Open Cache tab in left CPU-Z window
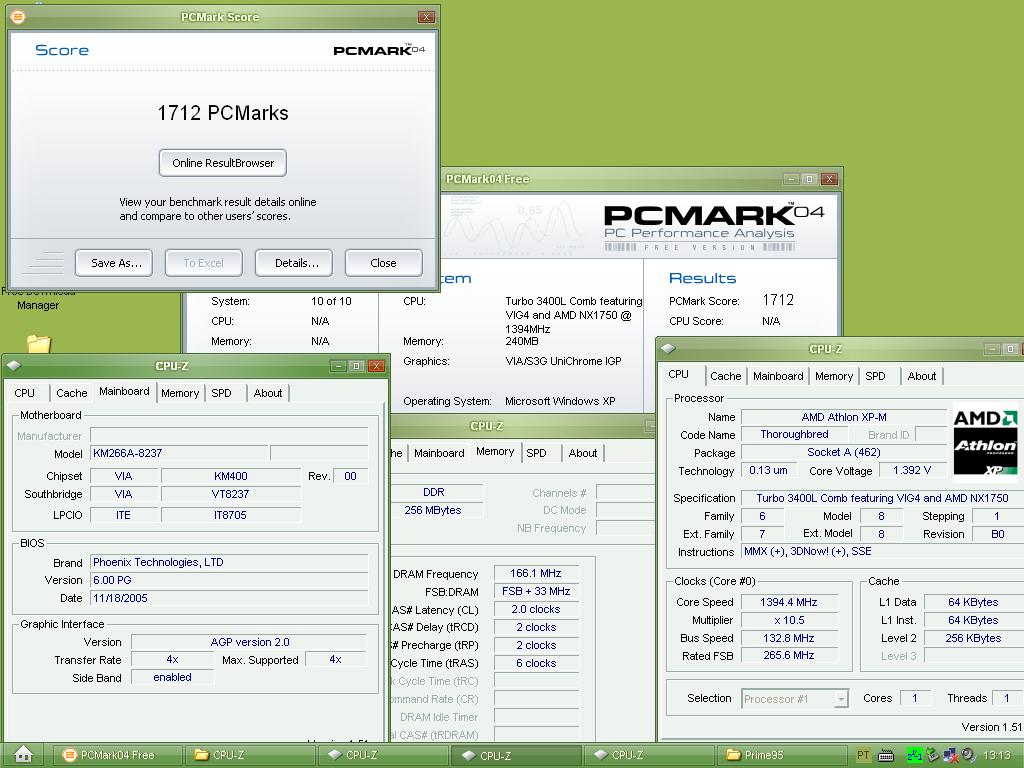The width and height of the screenshot is (1024, 768). tap(71, 393)
